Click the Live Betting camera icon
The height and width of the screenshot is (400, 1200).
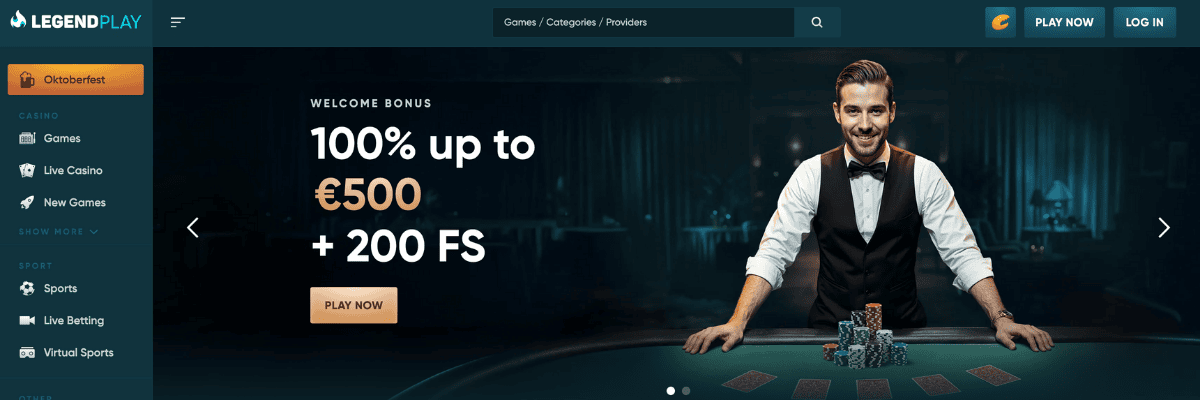[27, 320]
